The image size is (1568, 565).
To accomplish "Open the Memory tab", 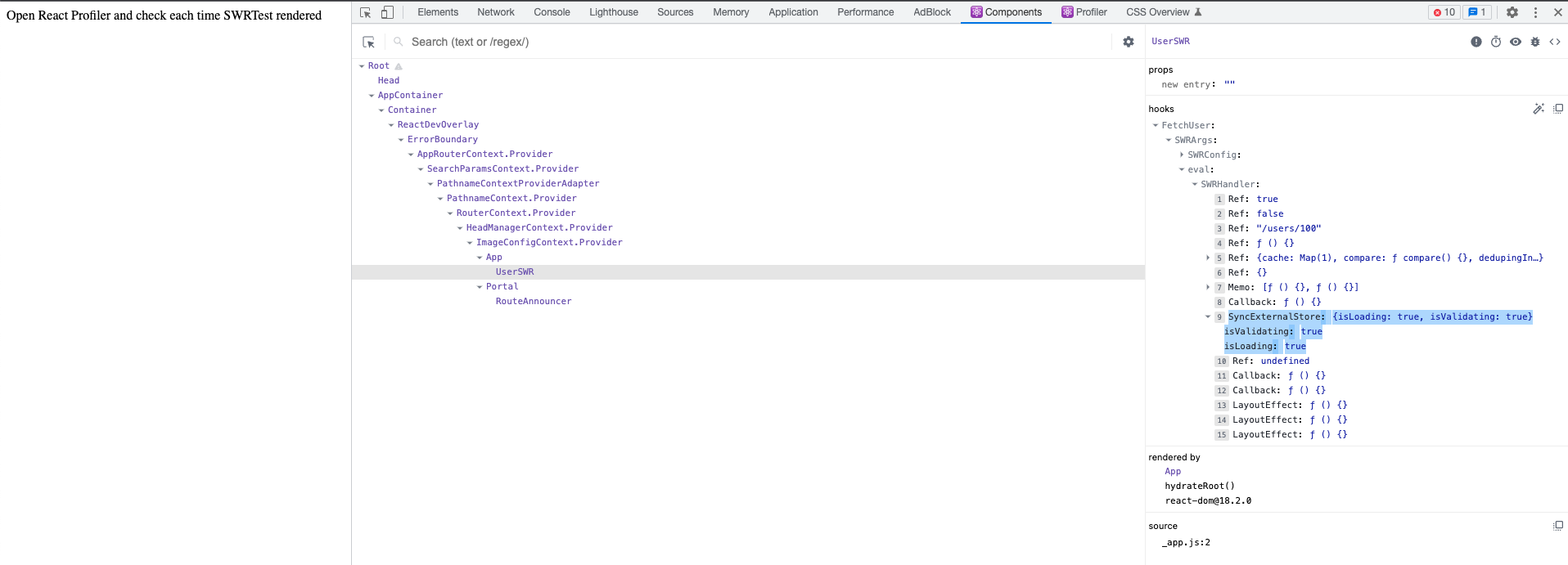I will (731, 12).
